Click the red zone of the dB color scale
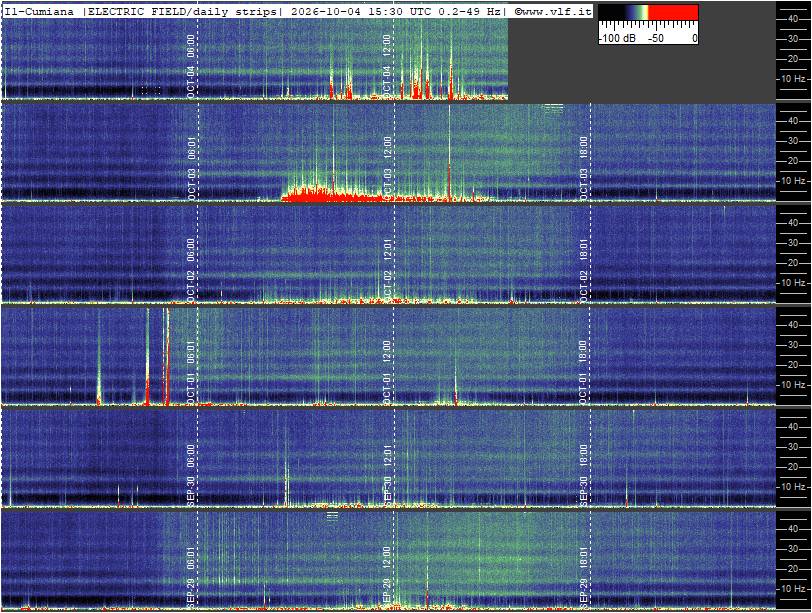Viewport: 812px width, 613px height. [x=673, y=12]
